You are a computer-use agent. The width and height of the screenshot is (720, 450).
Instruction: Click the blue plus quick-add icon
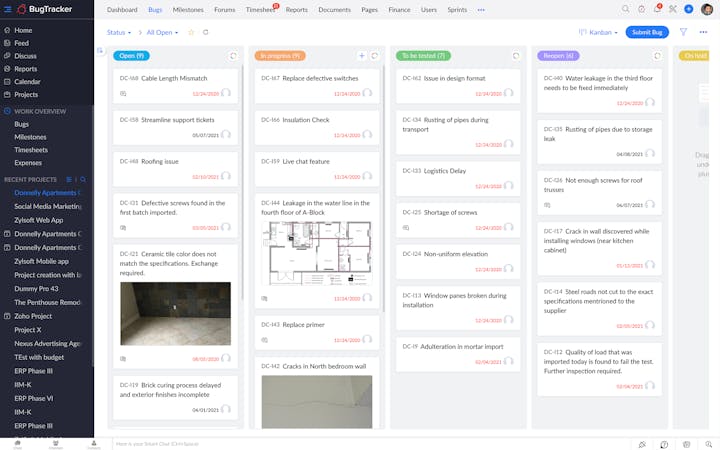pos(688,9)
